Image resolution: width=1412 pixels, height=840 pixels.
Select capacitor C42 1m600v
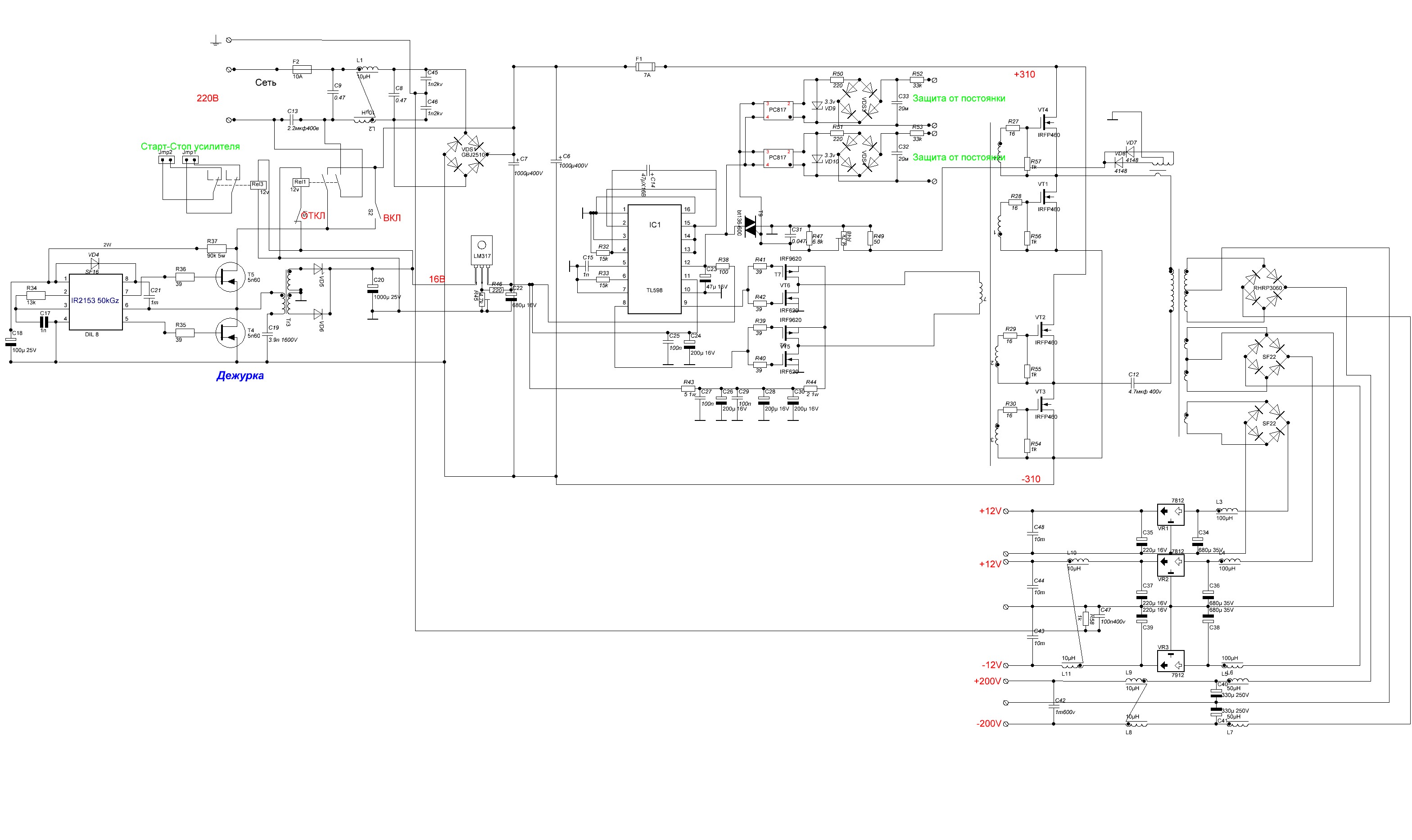(x=1053, y=706)
